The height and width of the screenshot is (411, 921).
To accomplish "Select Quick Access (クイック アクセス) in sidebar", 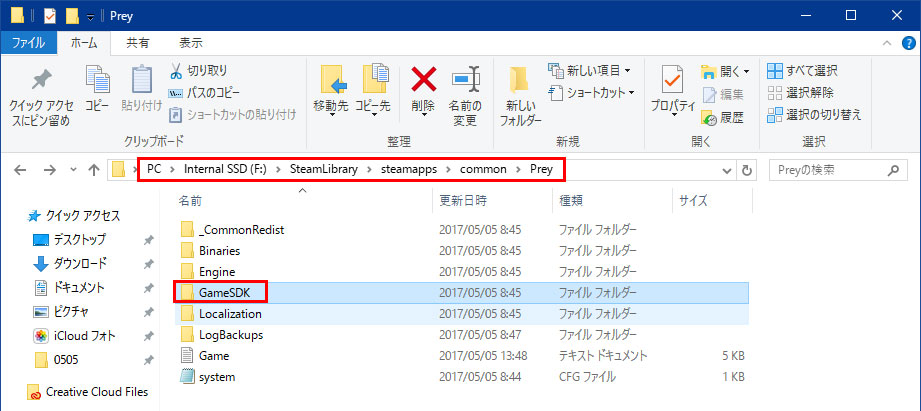I will click(75, 216).
